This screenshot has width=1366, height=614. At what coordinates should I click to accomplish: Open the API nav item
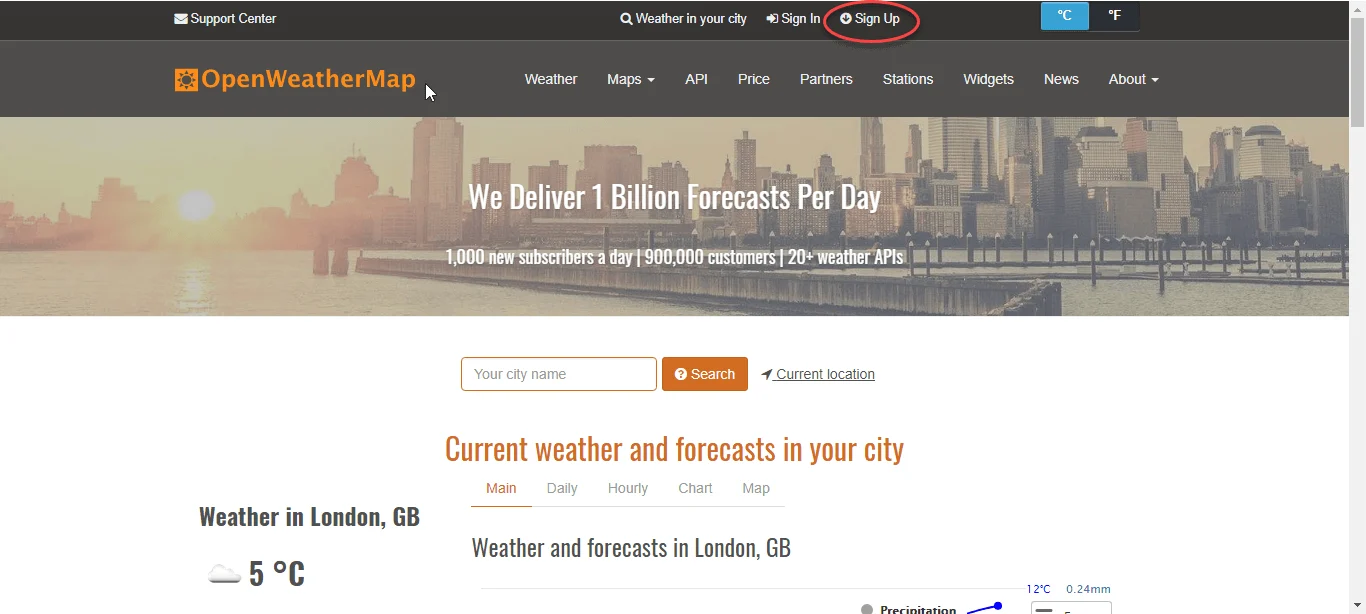click(696, 79)
